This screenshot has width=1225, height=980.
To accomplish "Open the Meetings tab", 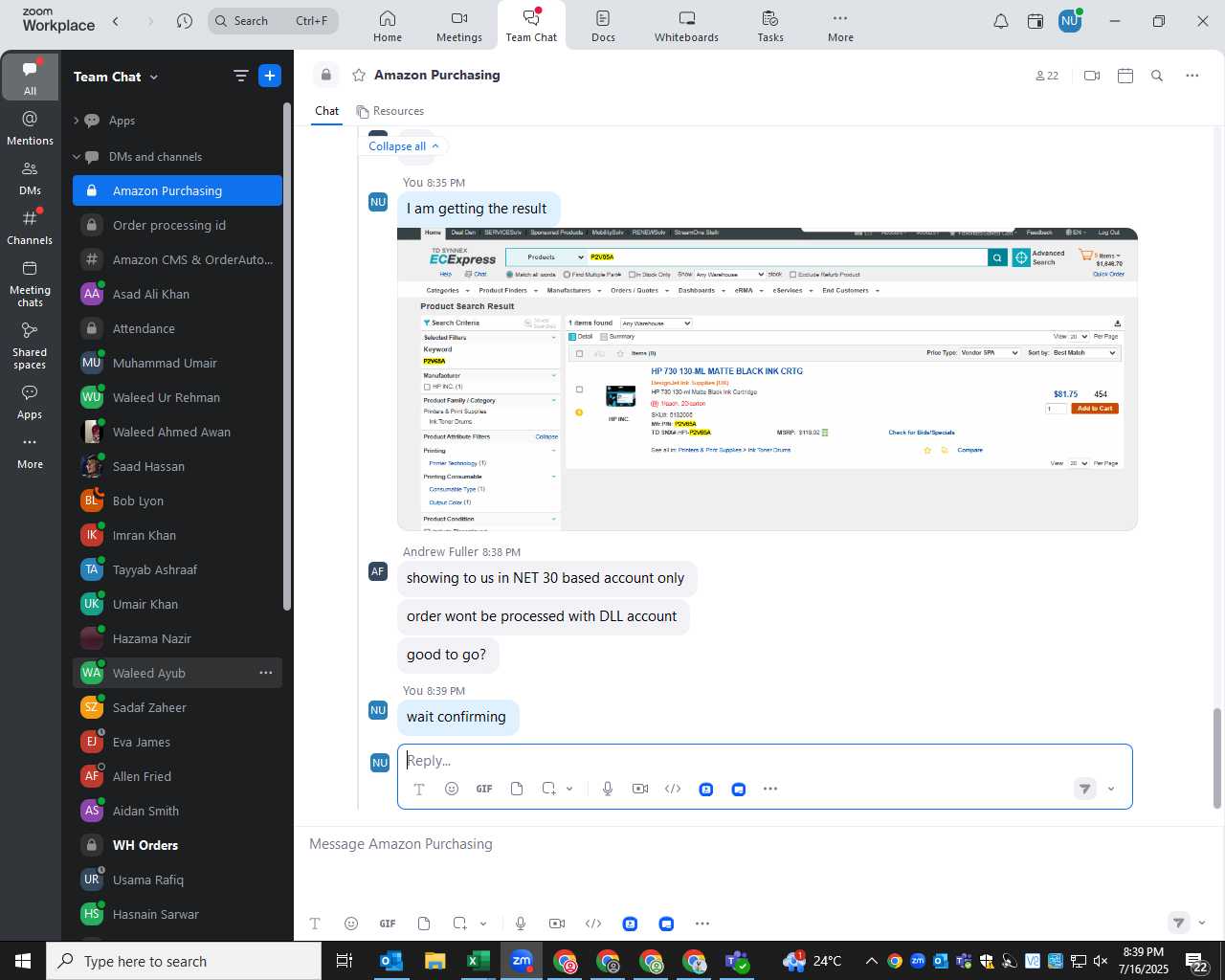I will coord(459,26).
